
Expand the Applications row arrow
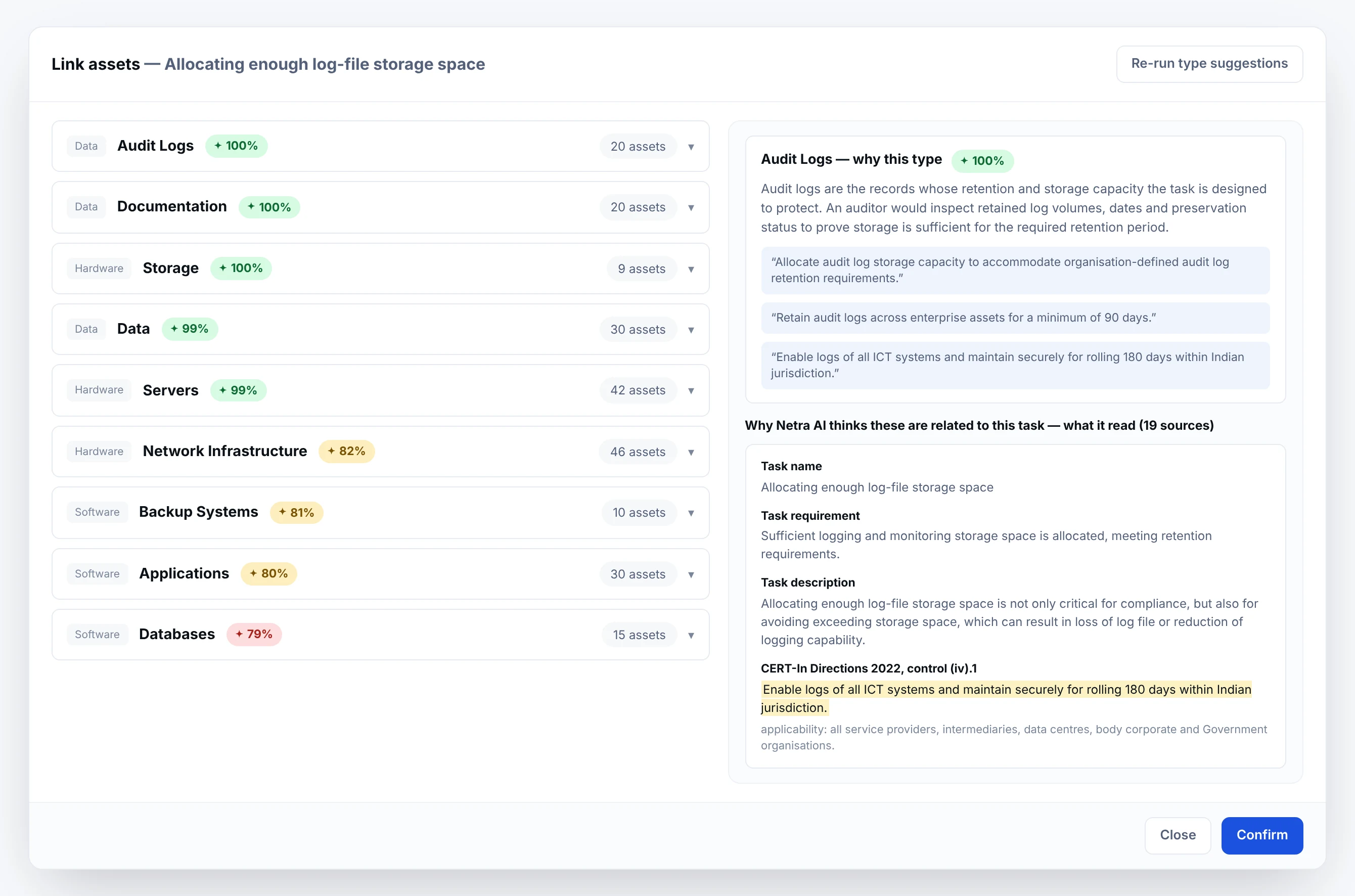point(691,574)
